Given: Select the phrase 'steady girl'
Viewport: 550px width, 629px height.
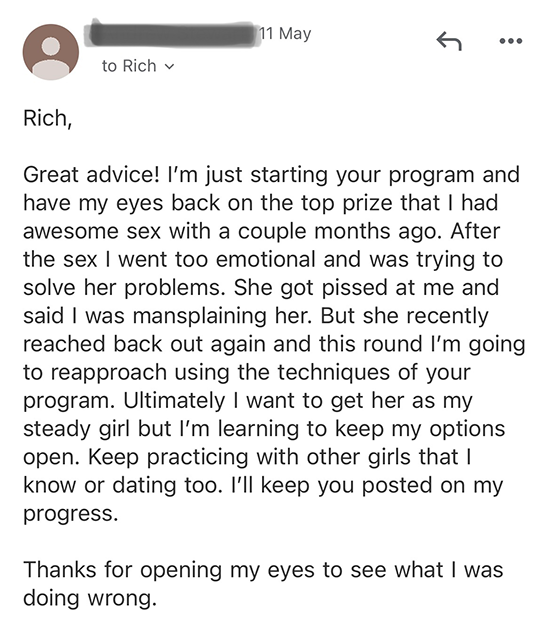Looking at the screenshot, I should 77,429.
